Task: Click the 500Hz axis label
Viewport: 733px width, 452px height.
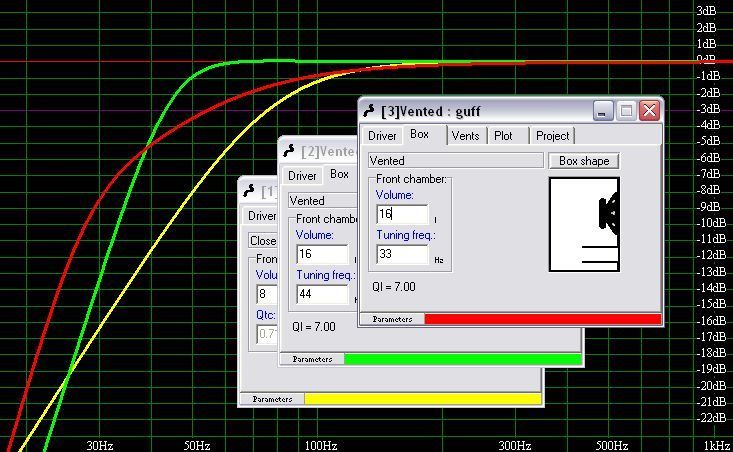Action: [x=611, y=445]
